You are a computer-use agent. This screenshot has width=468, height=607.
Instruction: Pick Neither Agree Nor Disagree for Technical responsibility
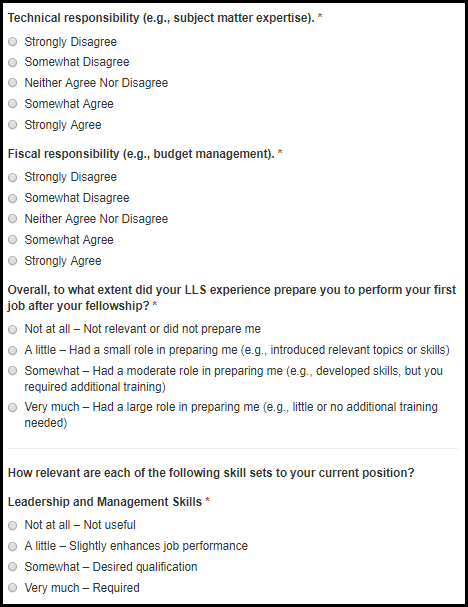(13, 82)
